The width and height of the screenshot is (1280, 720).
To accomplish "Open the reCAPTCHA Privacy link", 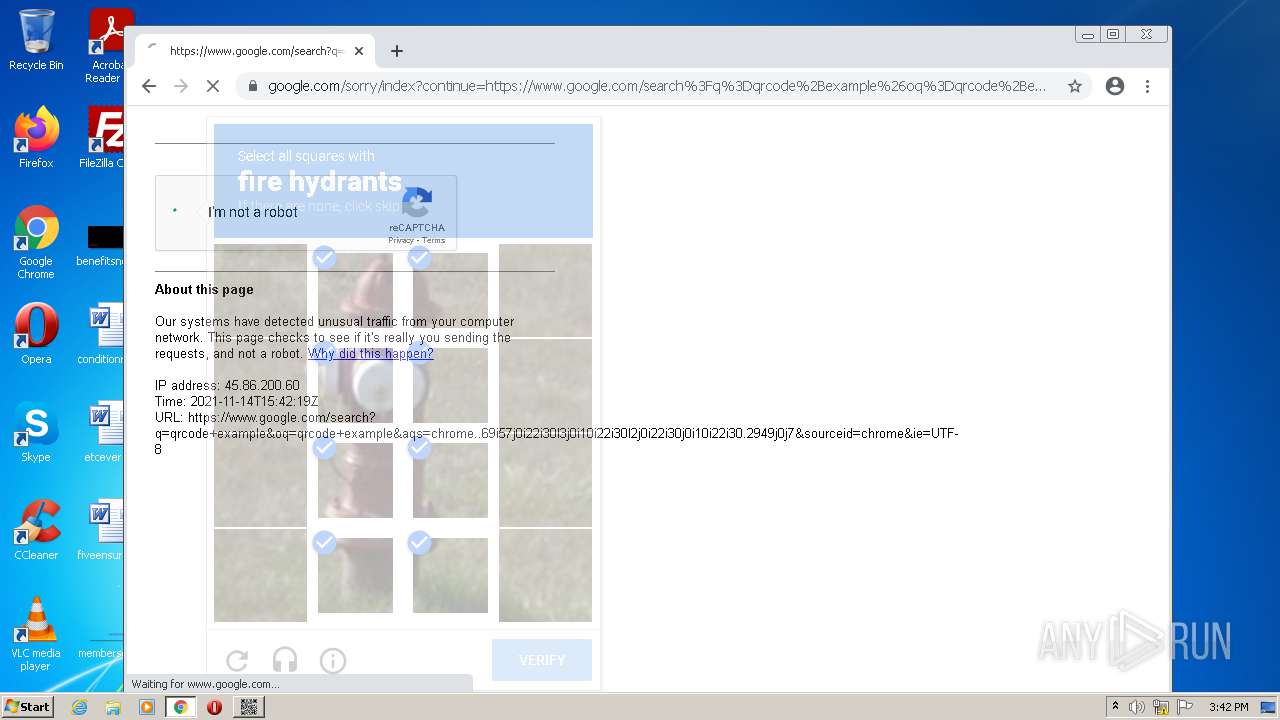I will tap(400, 240).
